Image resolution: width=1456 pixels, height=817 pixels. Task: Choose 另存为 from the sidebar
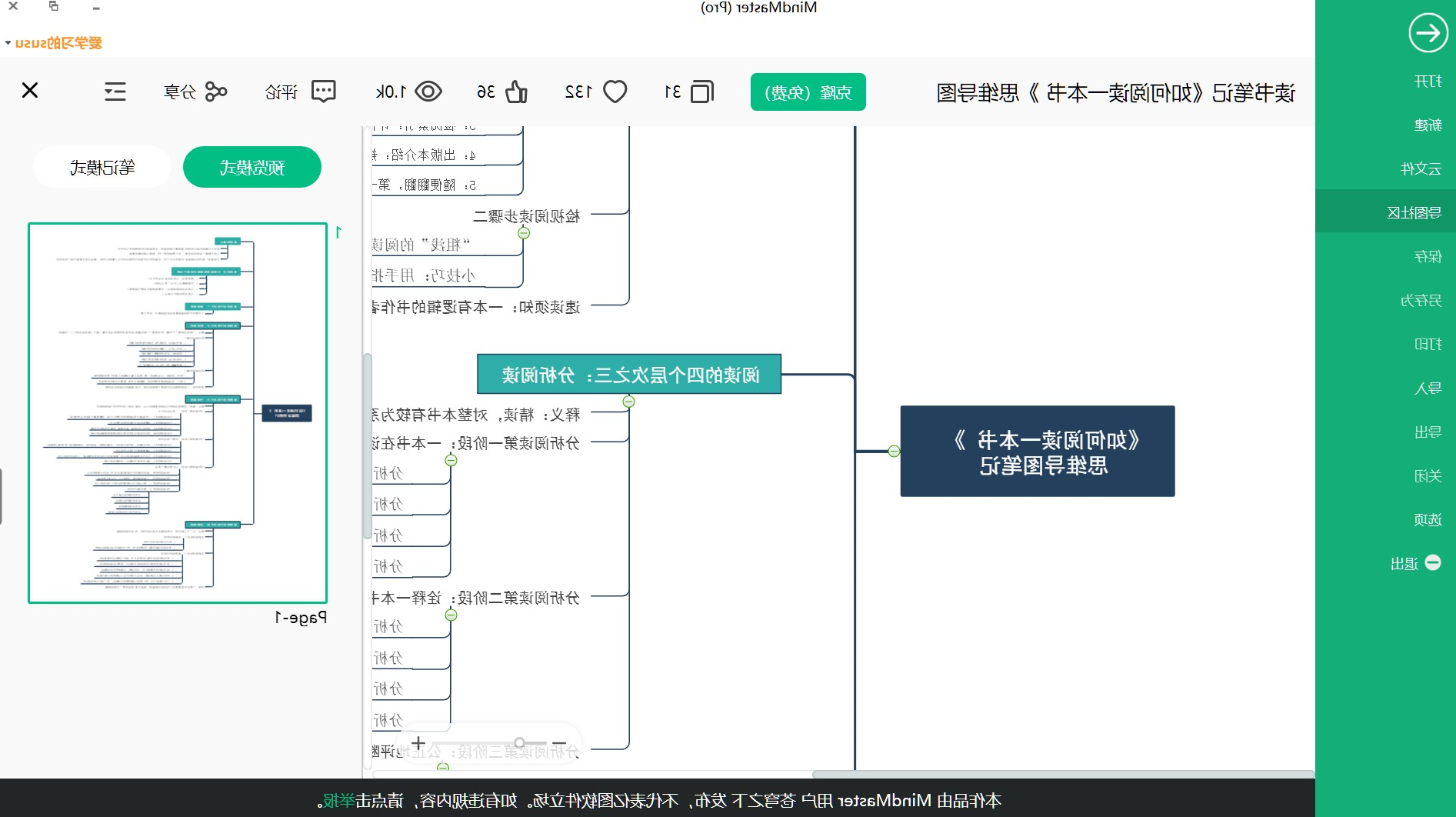tap(1420, 300)
